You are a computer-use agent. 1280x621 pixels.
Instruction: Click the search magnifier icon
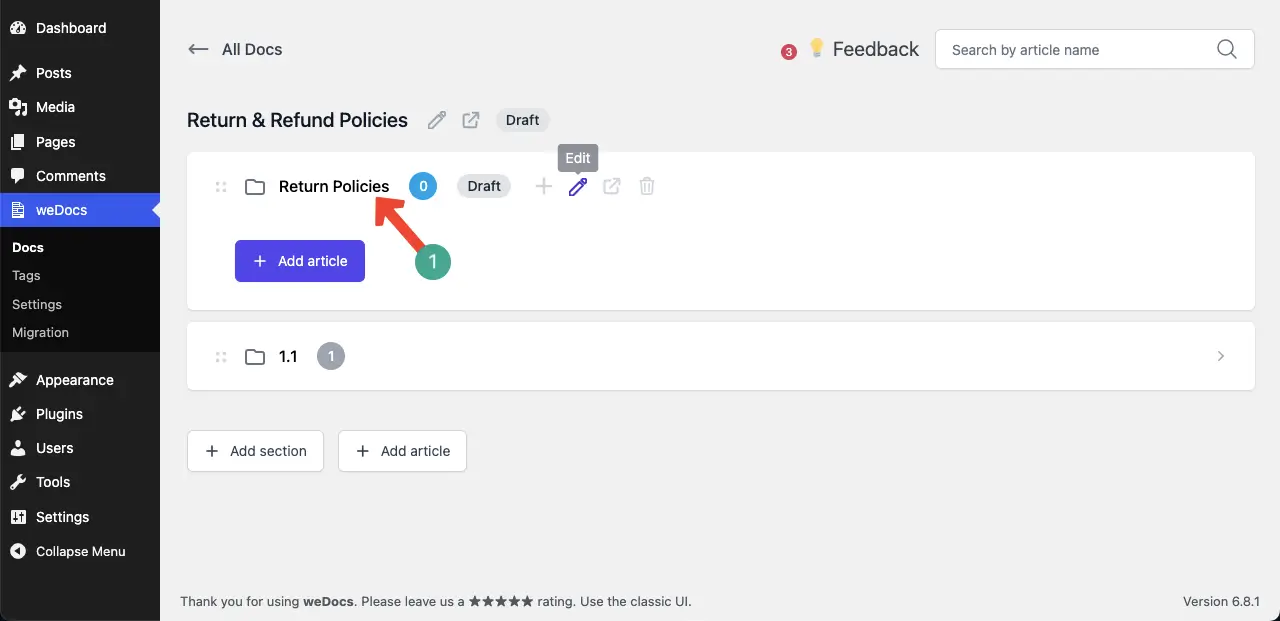pos(1227,50)
